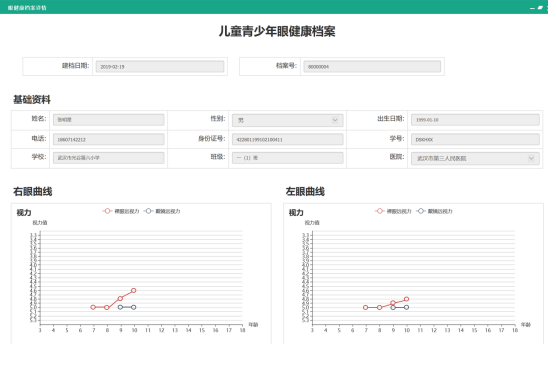Viewport: 557px width, 367px height.
Task: Select right eye blue point at age 9
Action: tap(120, 307)
